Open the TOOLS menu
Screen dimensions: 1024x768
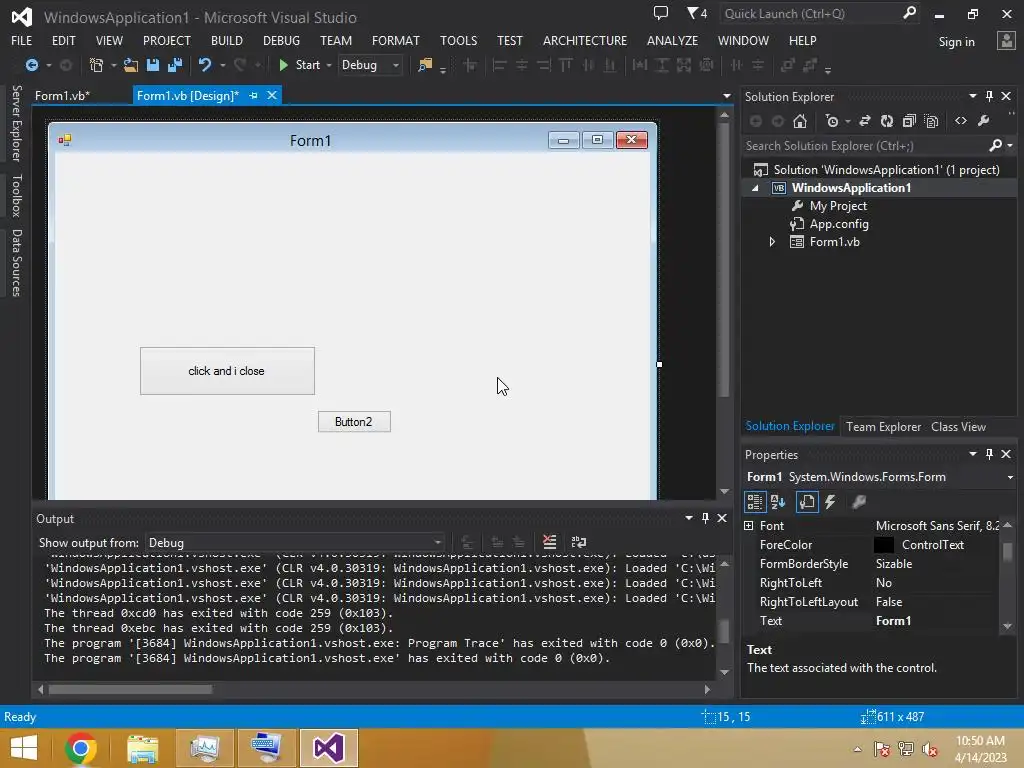[x=458, y=40]
